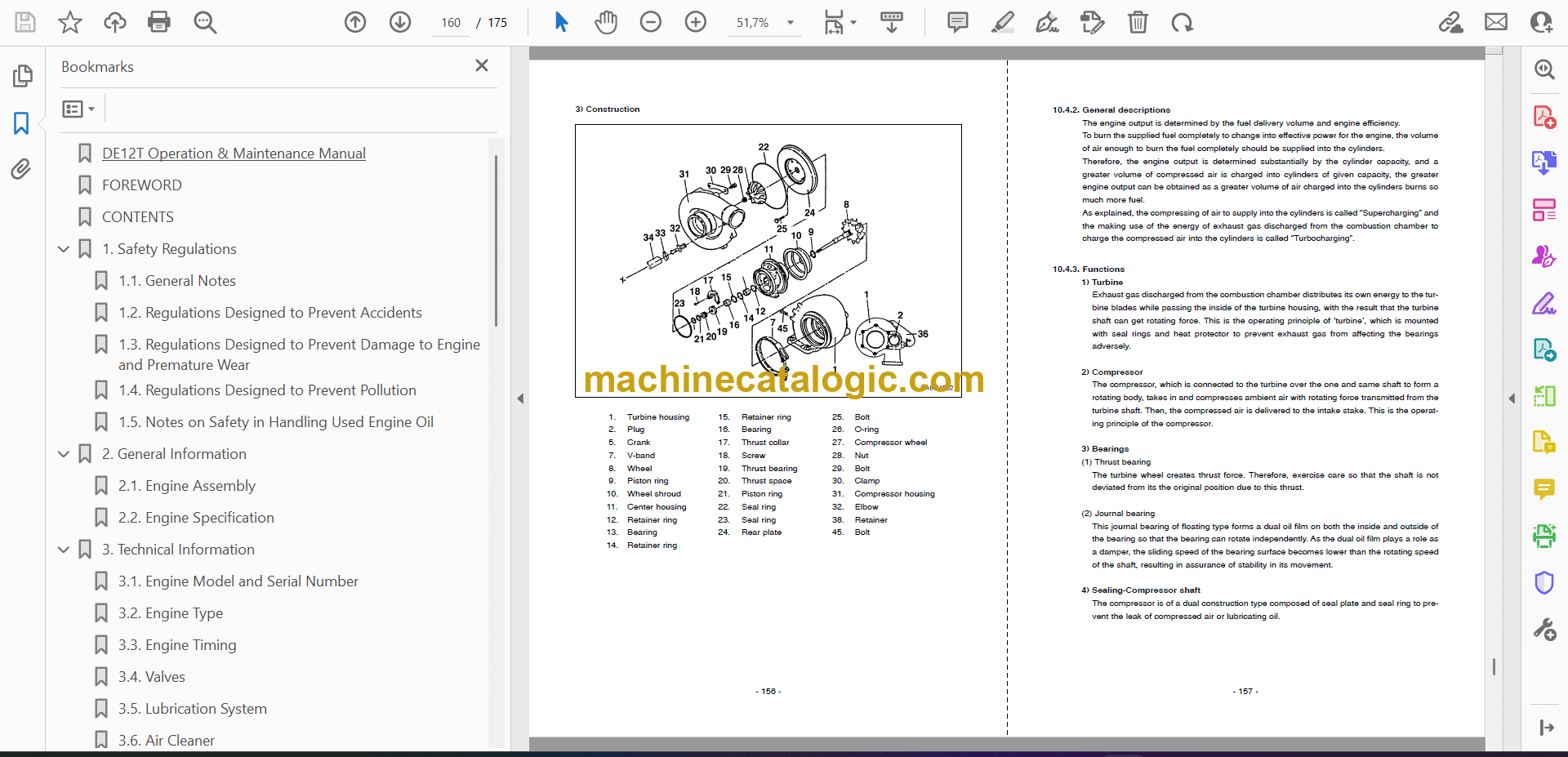
Task: Open the bookmarks options menu
Action: pyautogui.click(x=78, y=109)
